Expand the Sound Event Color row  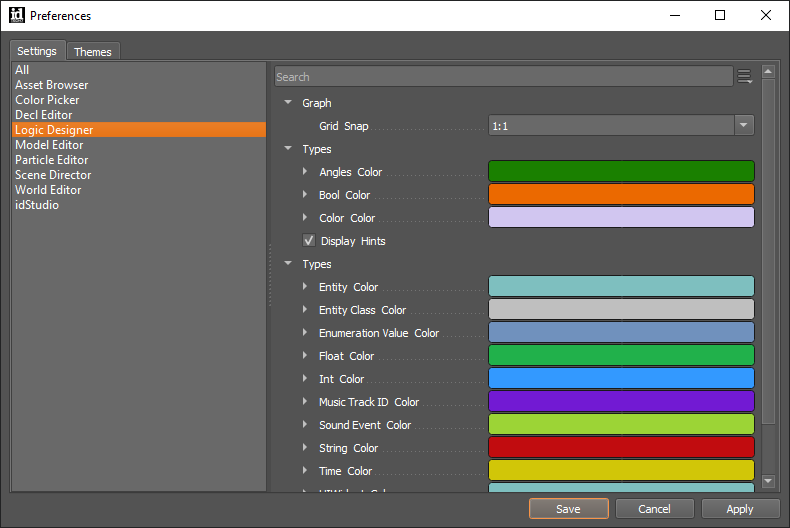click(305, 425)
